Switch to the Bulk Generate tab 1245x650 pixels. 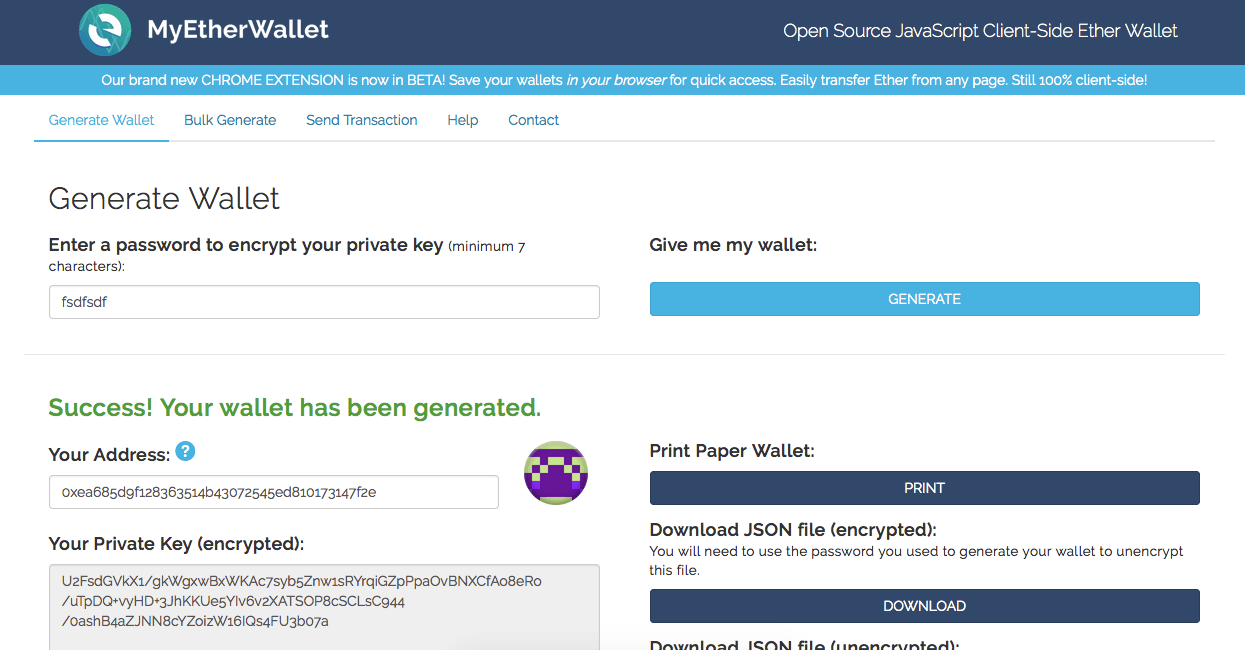pyautogui.click(x=229, y=120)
